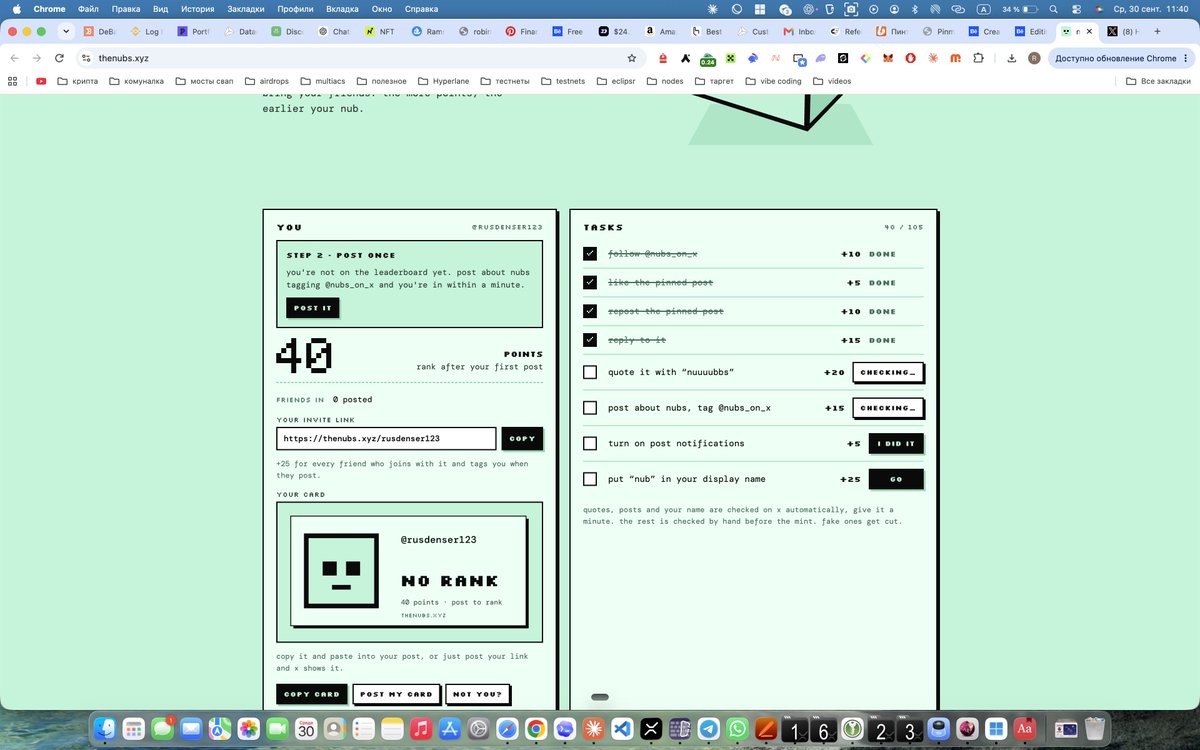Check the quote it with nuuuubbs task
Viewport: 1200px width, 750px height.
[590, 372]
